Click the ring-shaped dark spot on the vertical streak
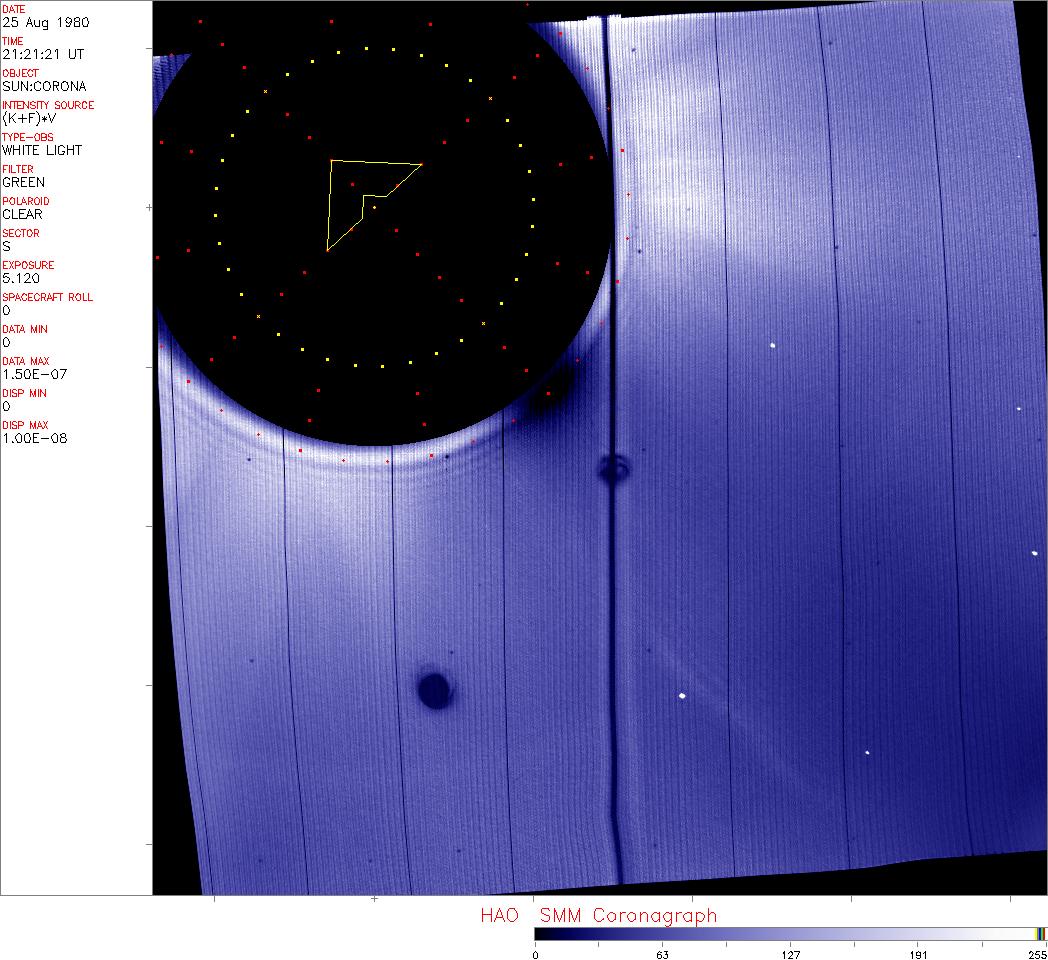The image size is (1048, 960). 612,467
